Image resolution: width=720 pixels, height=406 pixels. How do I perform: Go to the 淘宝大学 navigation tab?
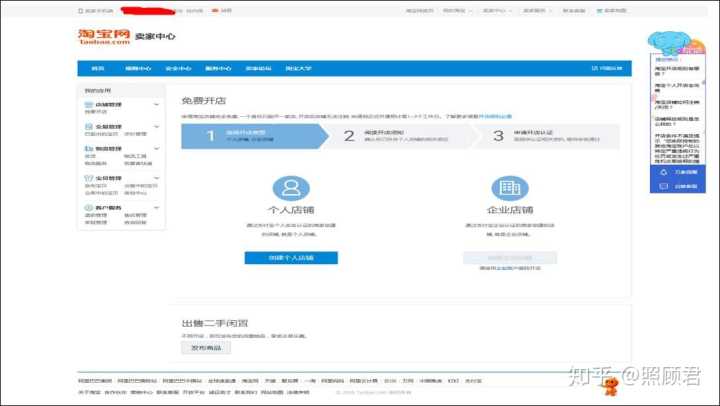pos(298,68)
